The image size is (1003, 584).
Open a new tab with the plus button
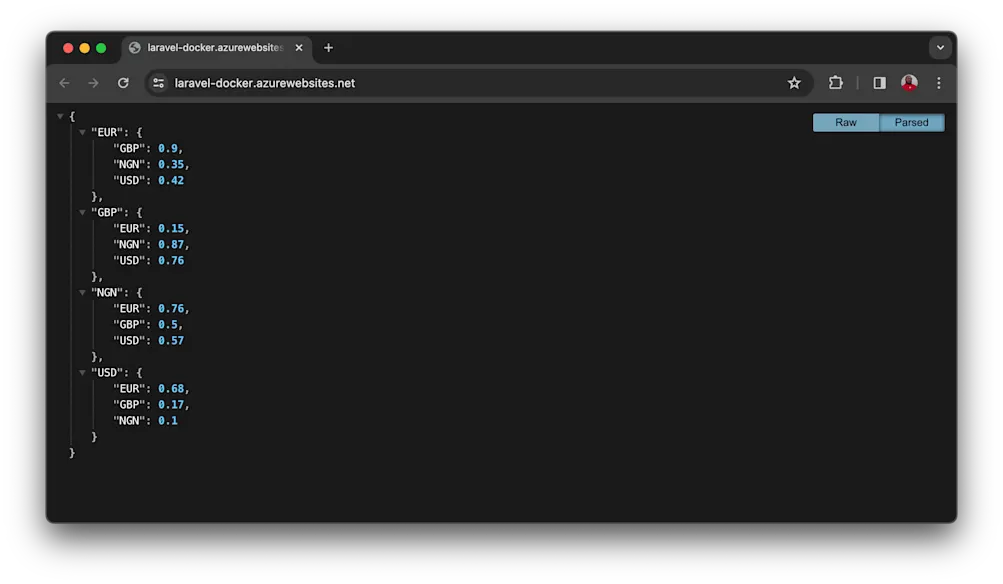[329, 47]
